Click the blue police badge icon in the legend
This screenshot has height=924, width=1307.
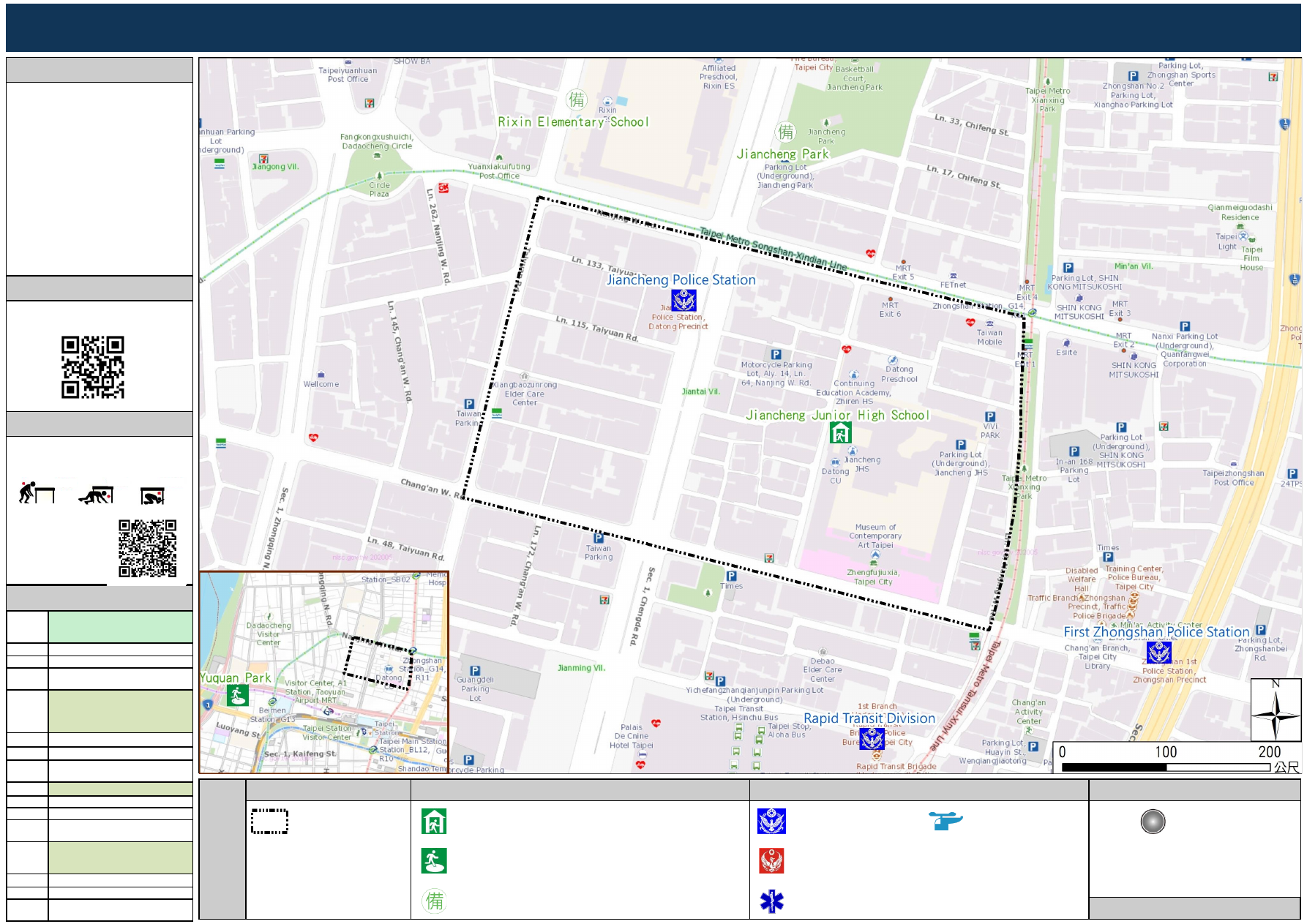(771, 822)
